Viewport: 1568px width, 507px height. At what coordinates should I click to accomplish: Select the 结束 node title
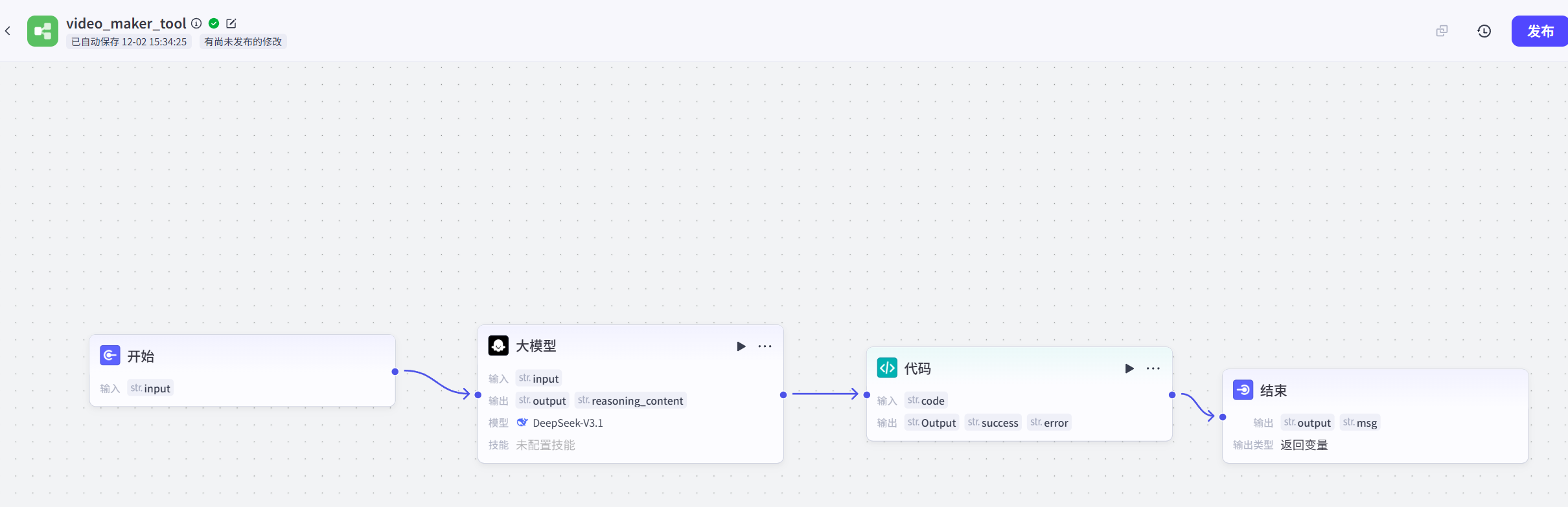pyautogui.click(x=1273, y=390)
